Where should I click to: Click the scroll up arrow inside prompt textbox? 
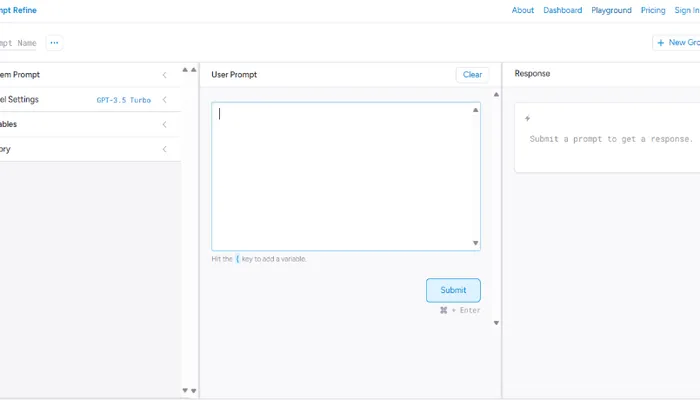475,110
